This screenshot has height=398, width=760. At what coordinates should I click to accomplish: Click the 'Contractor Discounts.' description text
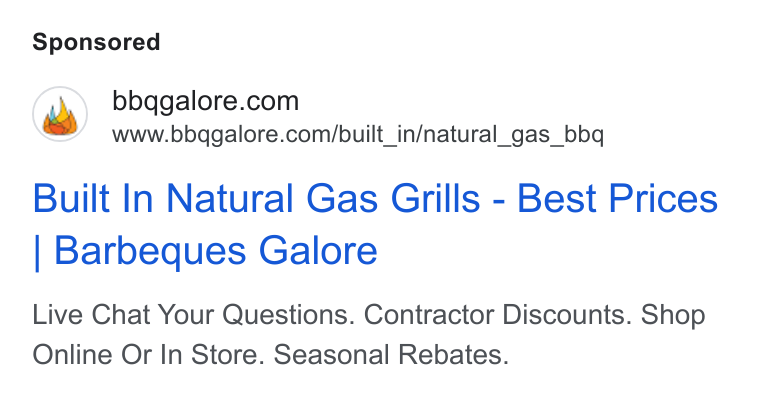pos(498,315)
